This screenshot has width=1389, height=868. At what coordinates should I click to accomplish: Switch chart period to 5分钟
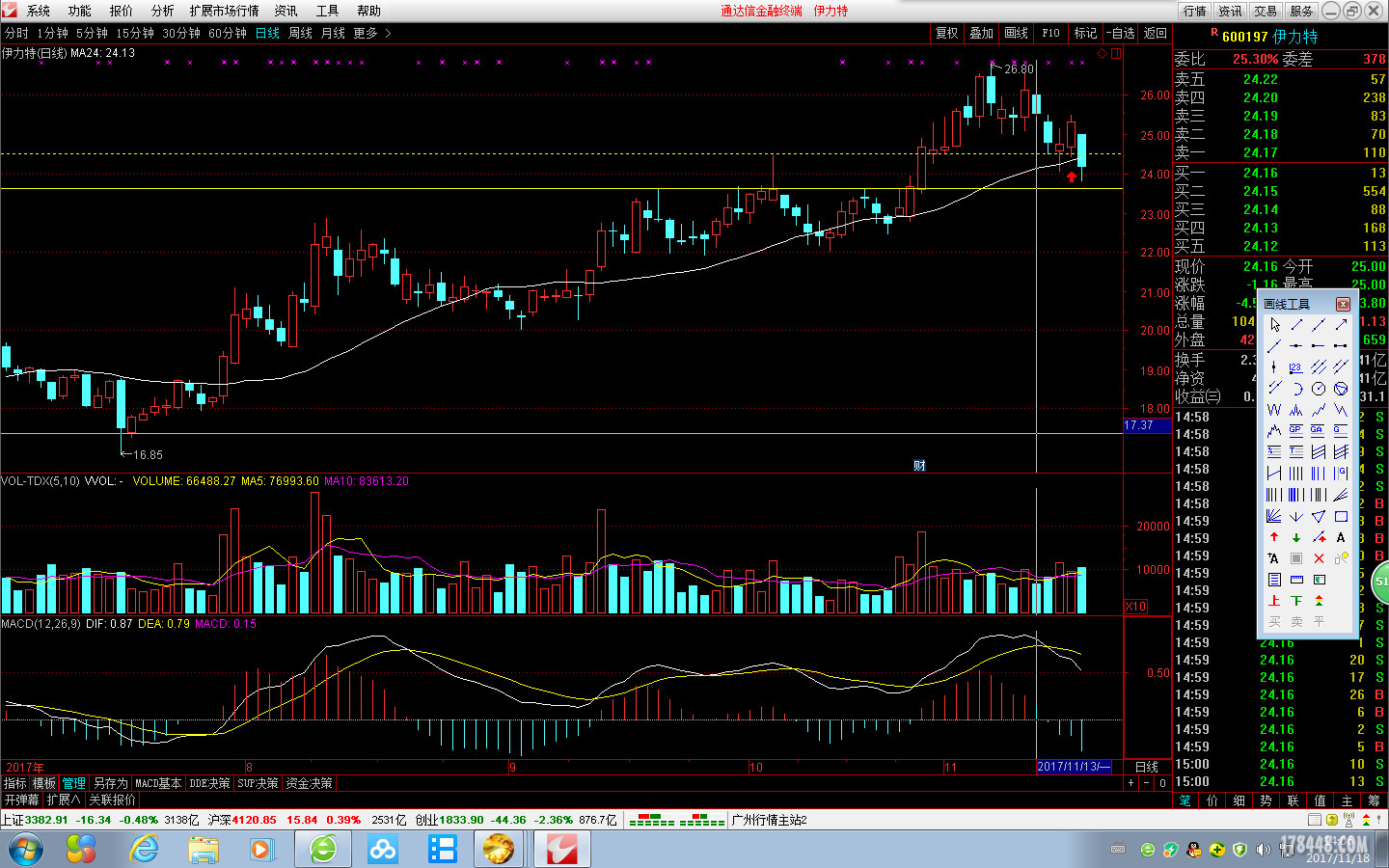92,33
